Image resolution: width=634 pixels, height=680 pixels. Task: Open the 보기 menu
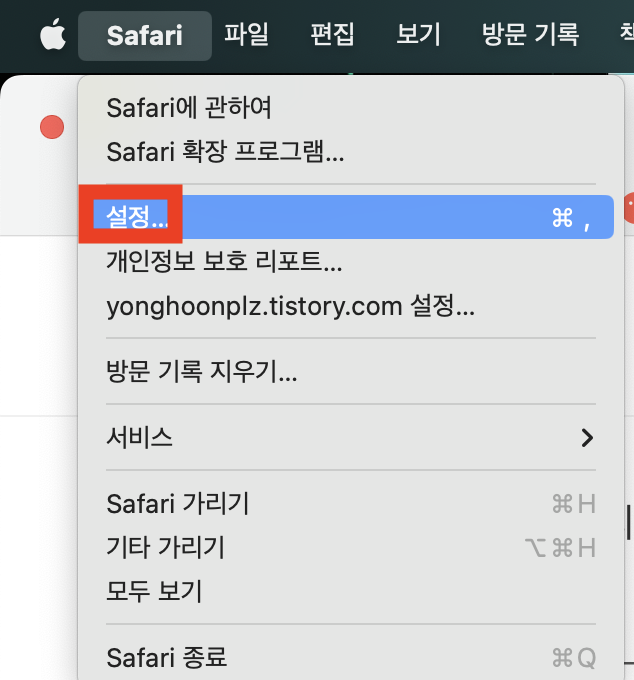pyautogui.click(x=418, y=35)
